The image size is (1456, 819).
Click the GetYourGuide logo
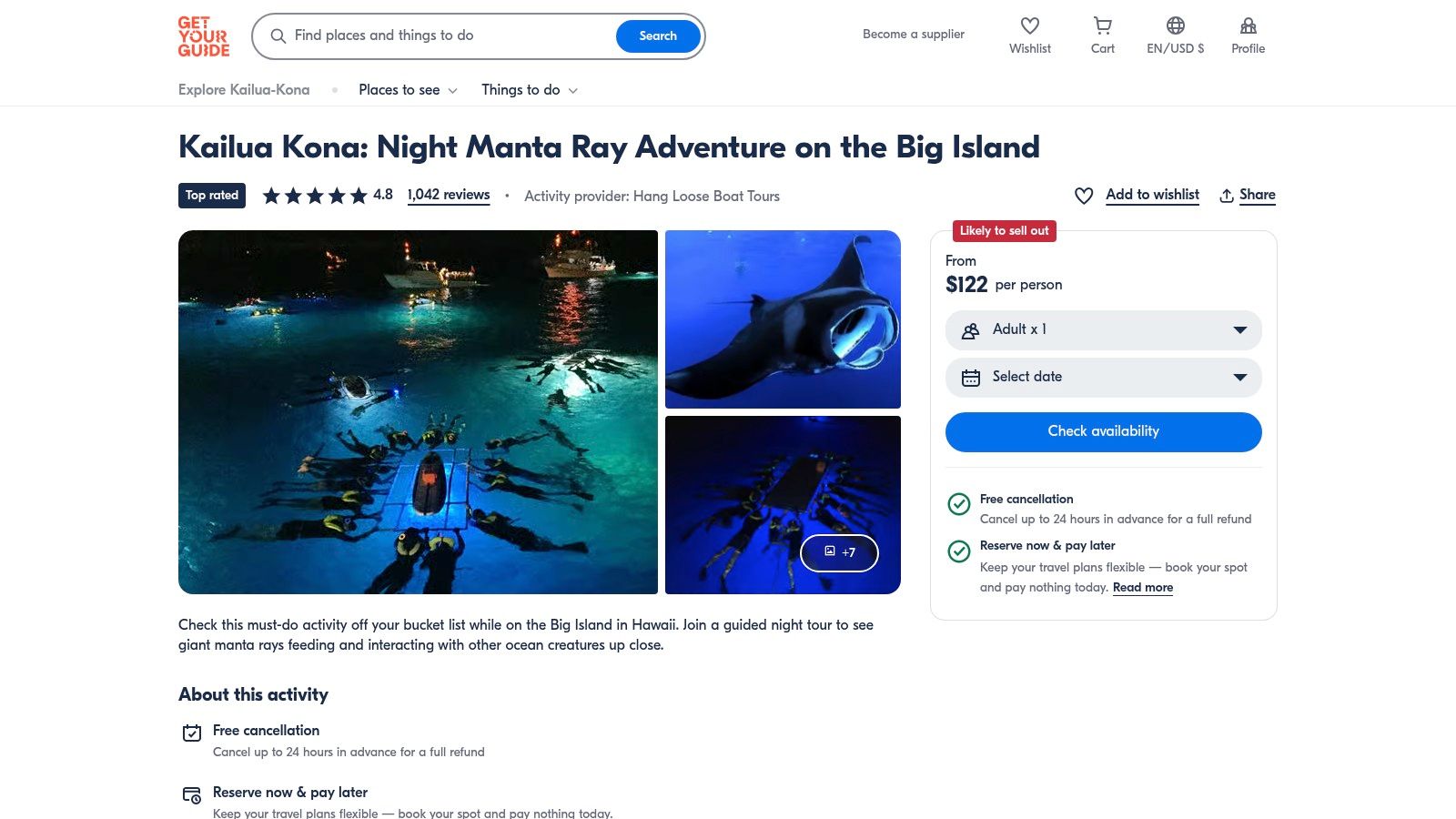pyautogui.click(x=204, y=36)
